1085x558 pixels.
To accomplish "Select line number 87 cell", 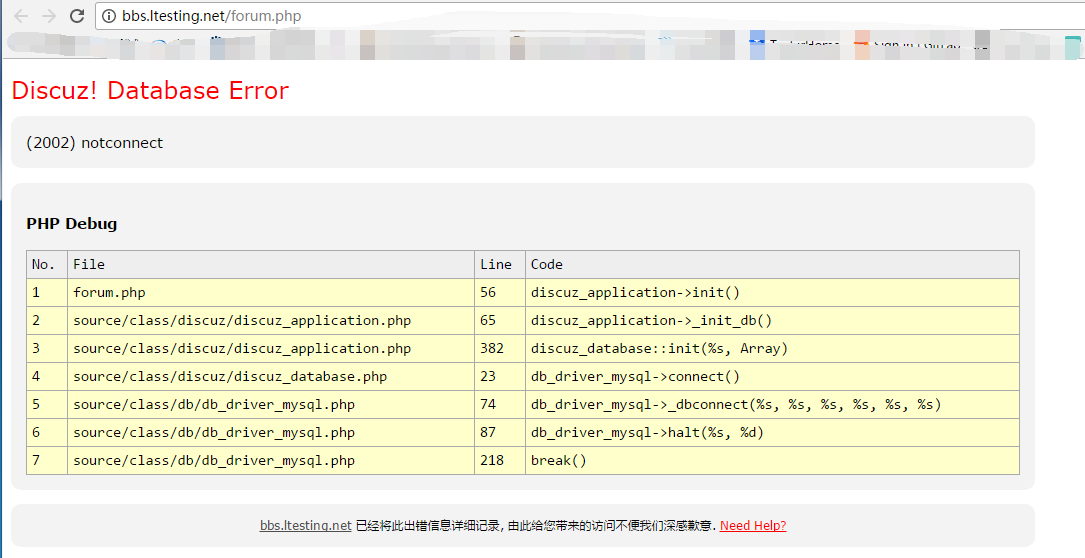I will coord(500,433).
